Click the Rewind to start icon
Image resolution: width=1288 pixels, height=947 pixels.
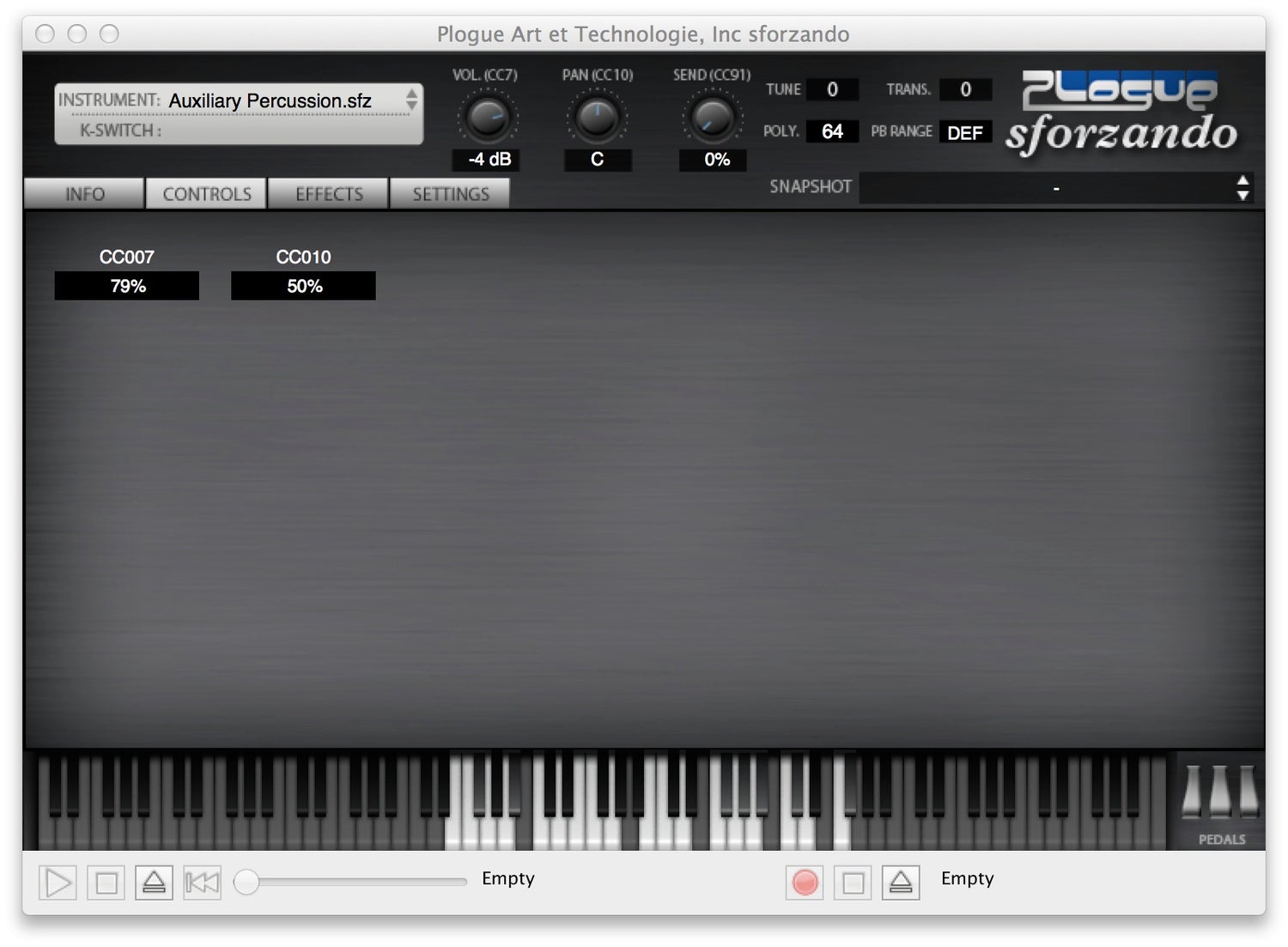coord(202,881)
